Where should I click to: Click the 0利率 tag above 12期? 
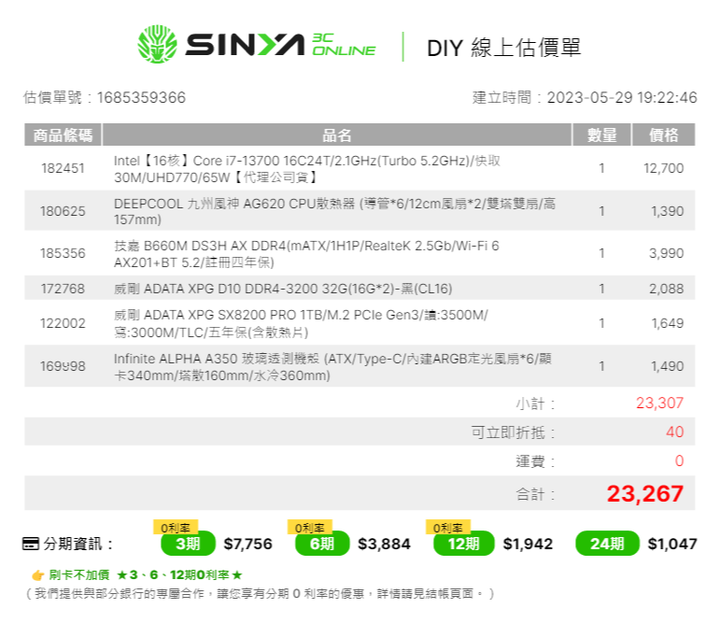pyautogui.click(x=448, y=527)
